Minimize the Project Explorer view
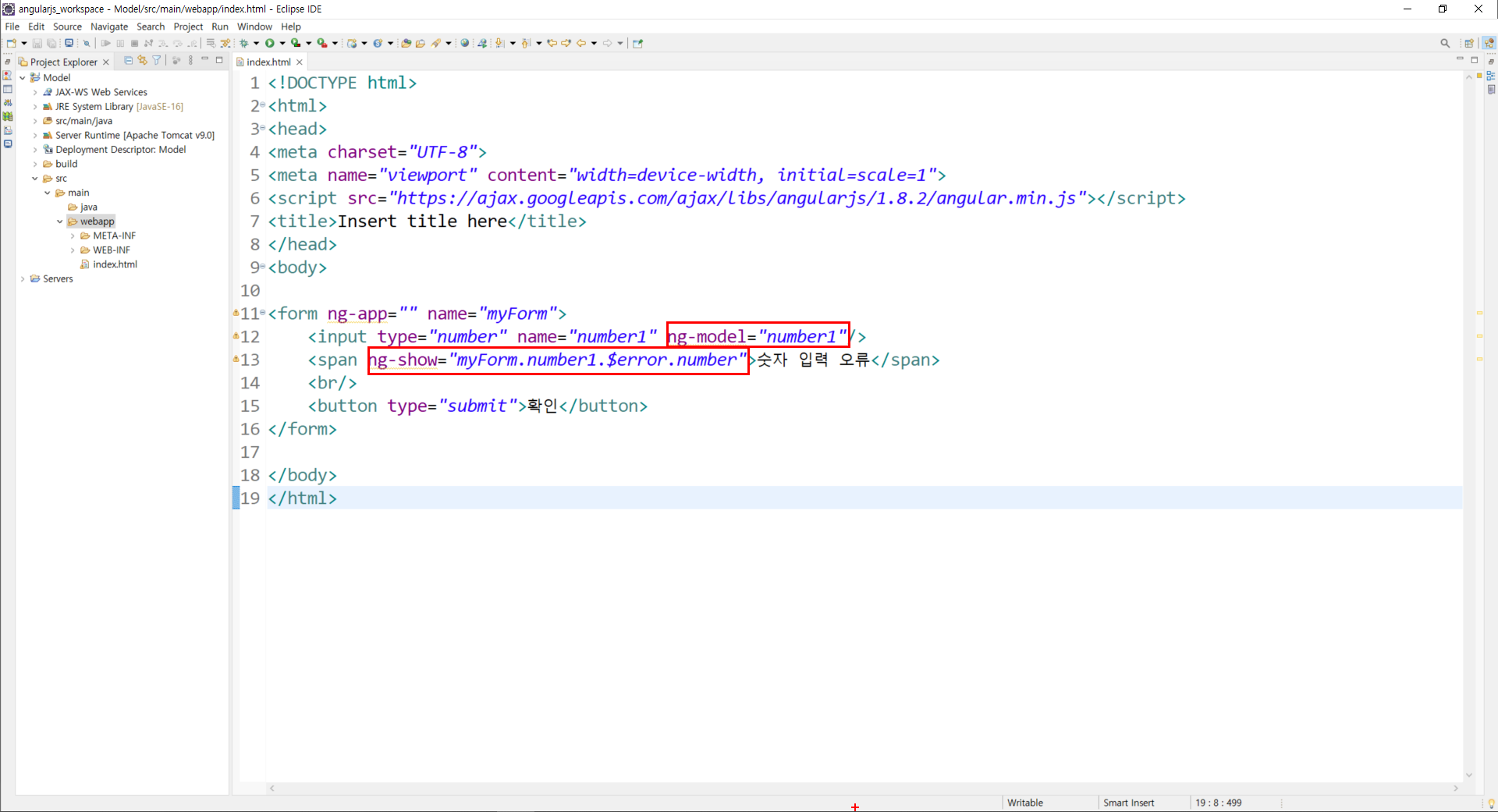This screenshot has width=1498, height=812. coord(204,59)
